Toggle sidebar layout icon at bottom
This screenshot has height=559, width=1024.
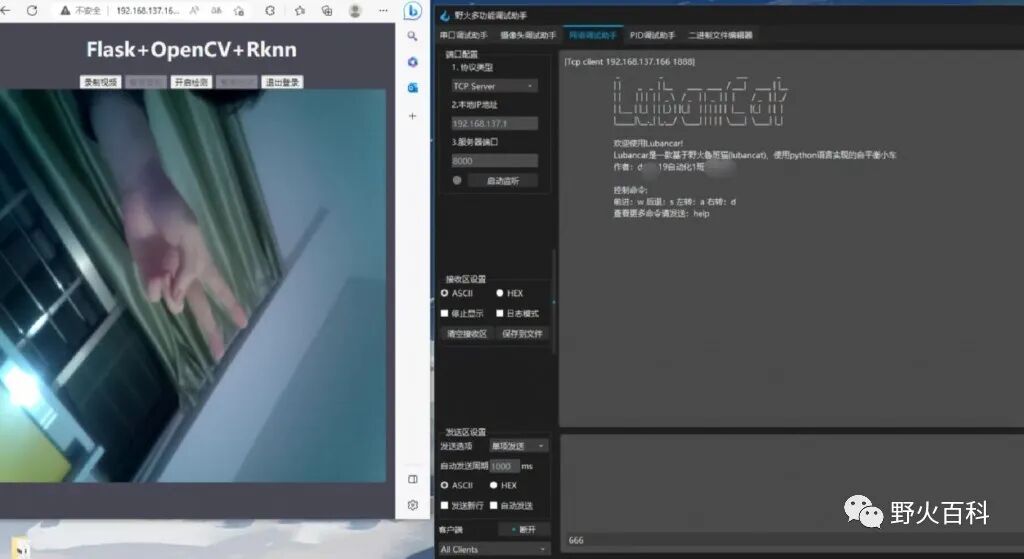(x=413, y=479)
